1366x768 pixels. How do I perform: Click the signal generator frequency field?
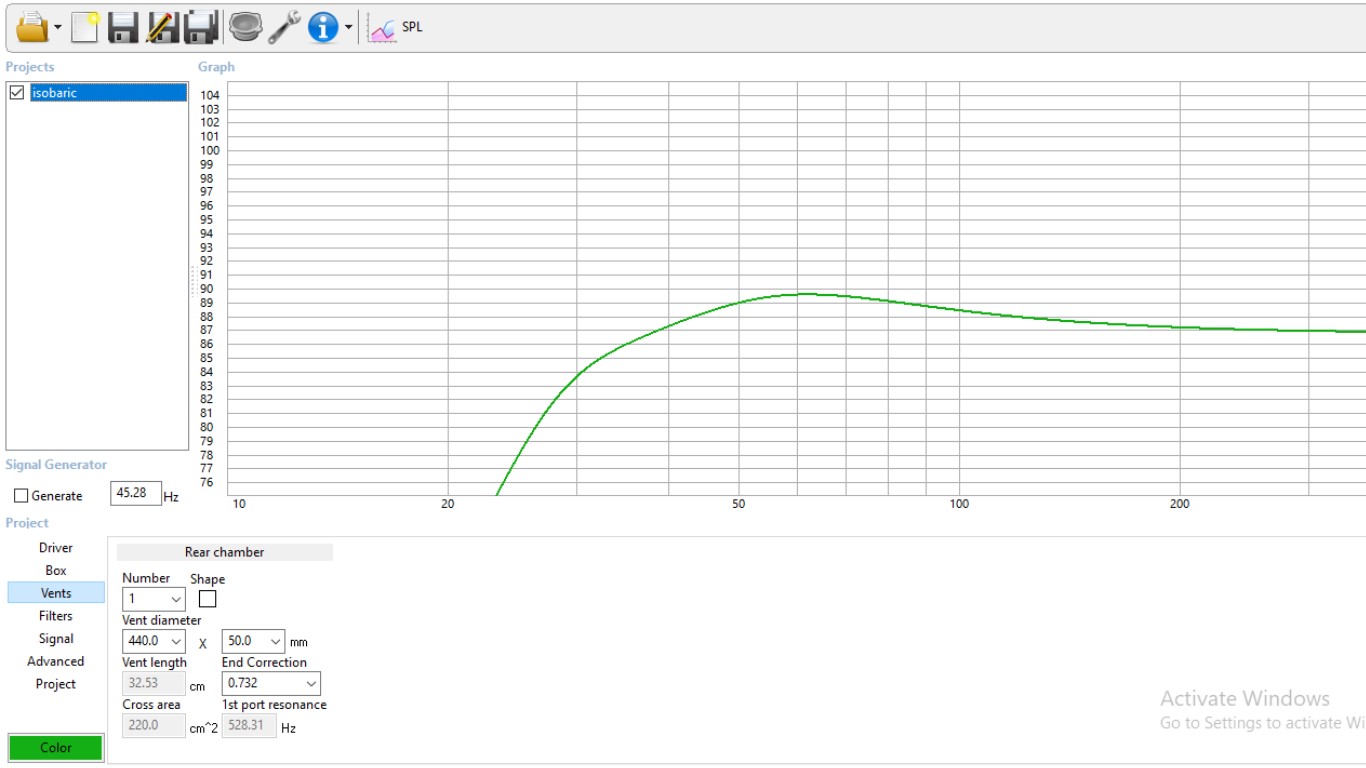coord(136,493)
